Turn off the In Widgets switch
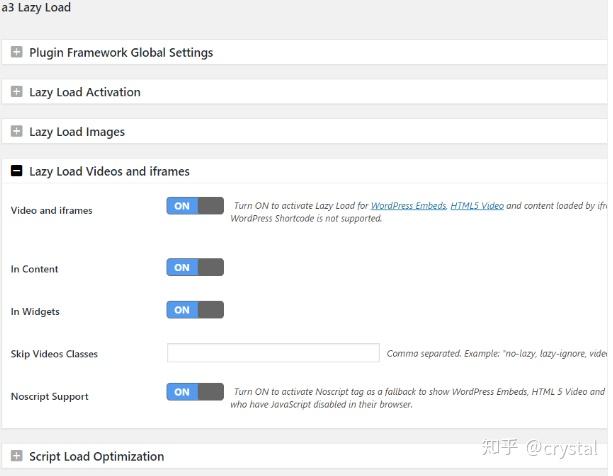613x476 pixels. point(195,310)
